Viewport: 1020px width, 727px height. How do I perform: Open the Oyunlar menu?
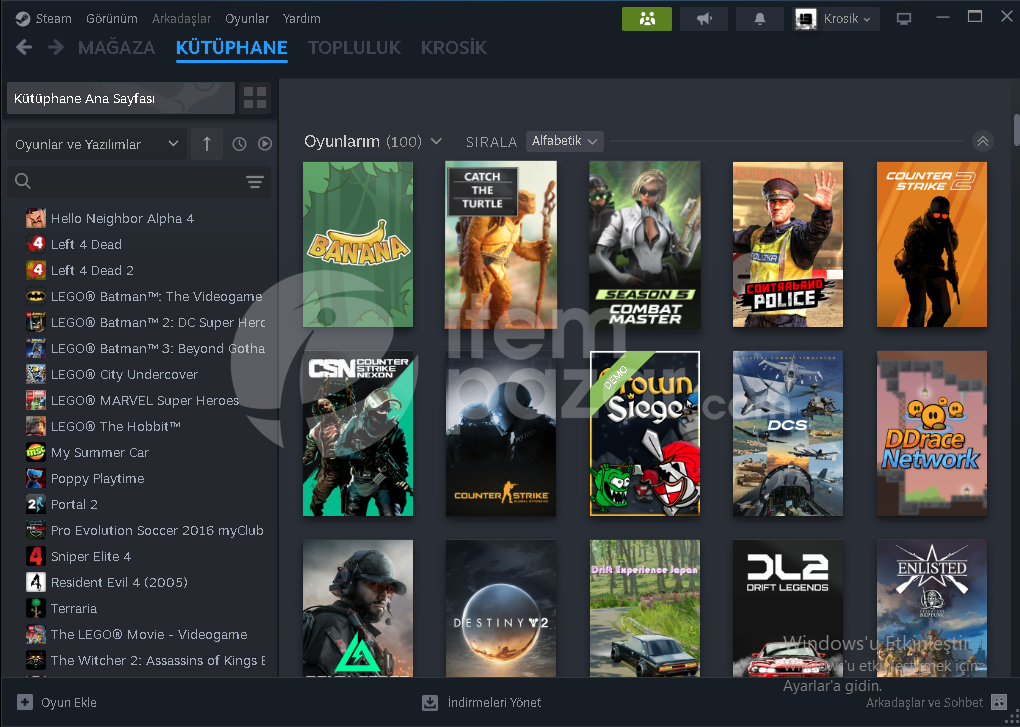coord(247,19)
